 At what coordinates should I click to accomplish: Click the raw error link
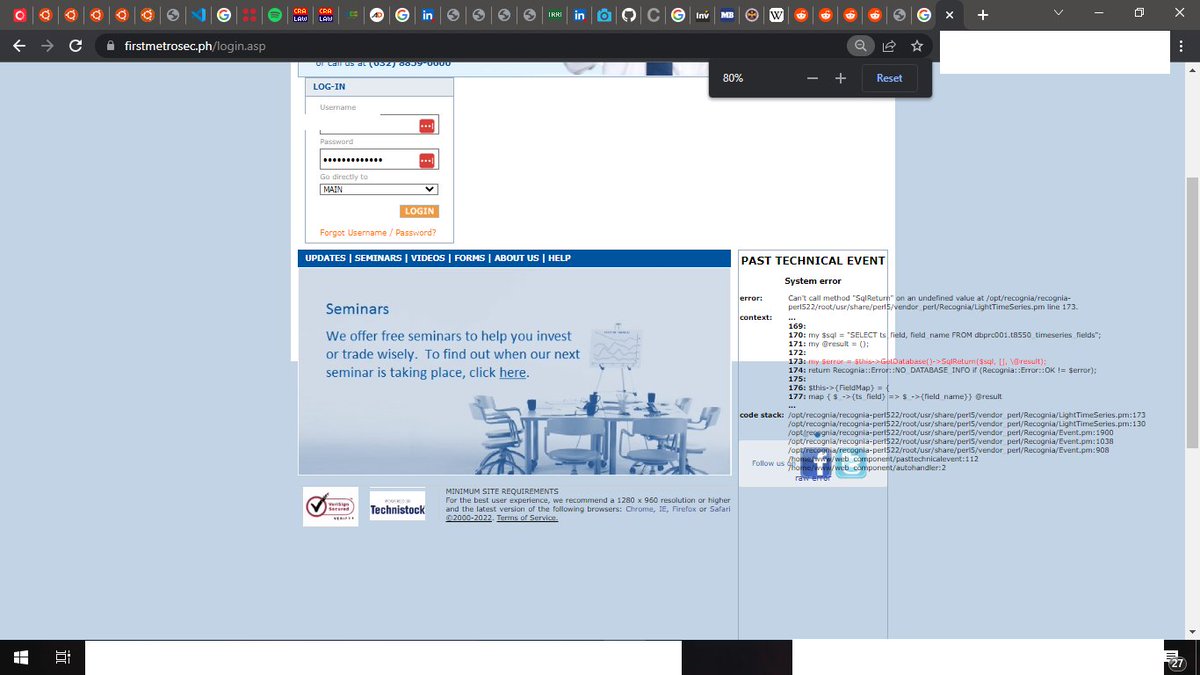pos(813,479)
